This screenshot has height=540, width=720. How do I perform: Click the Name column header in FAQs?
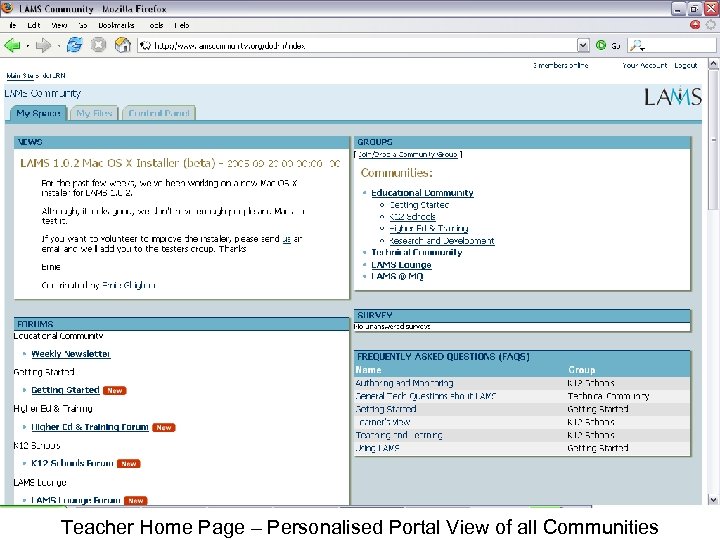tap(368, 370)
